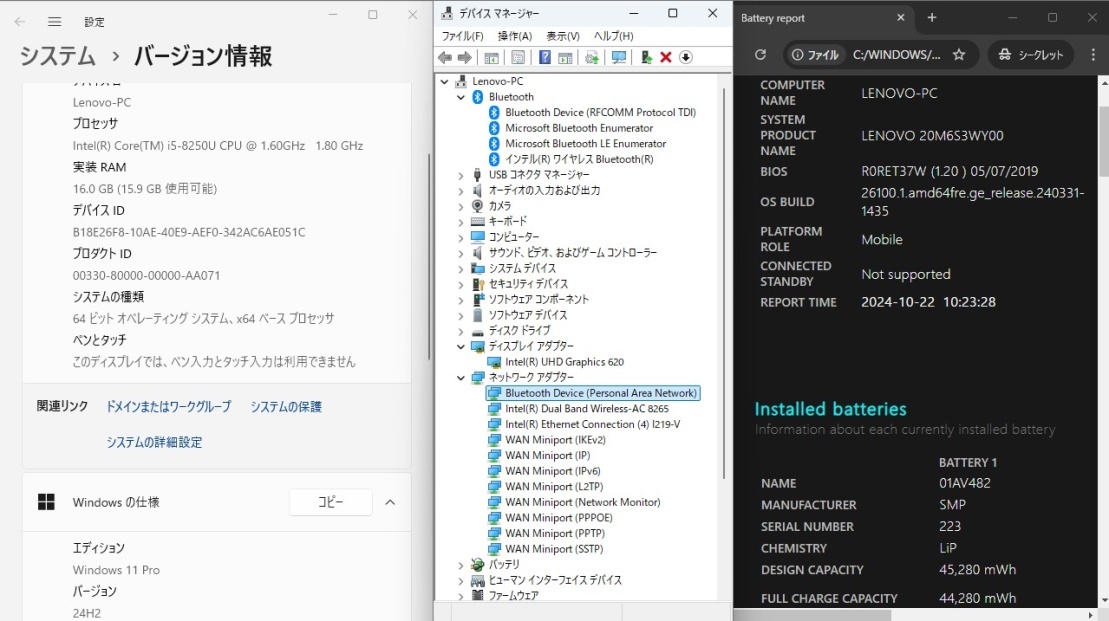Open the ヘルプ(H) menu
This screenshot has width=1109, height=621.
point(613,36)
